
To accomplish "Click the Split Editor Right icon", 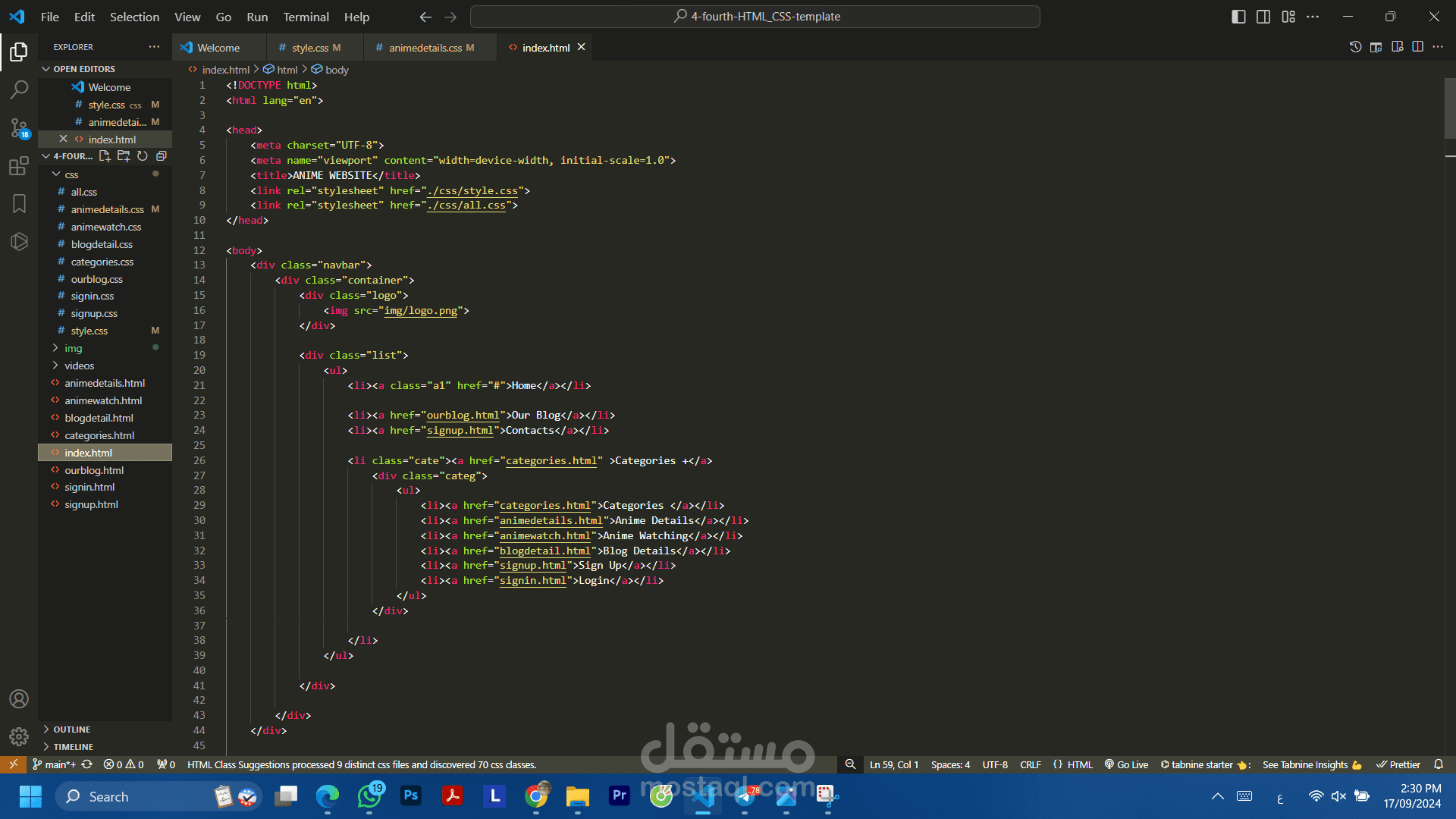I will (1417, 47).
